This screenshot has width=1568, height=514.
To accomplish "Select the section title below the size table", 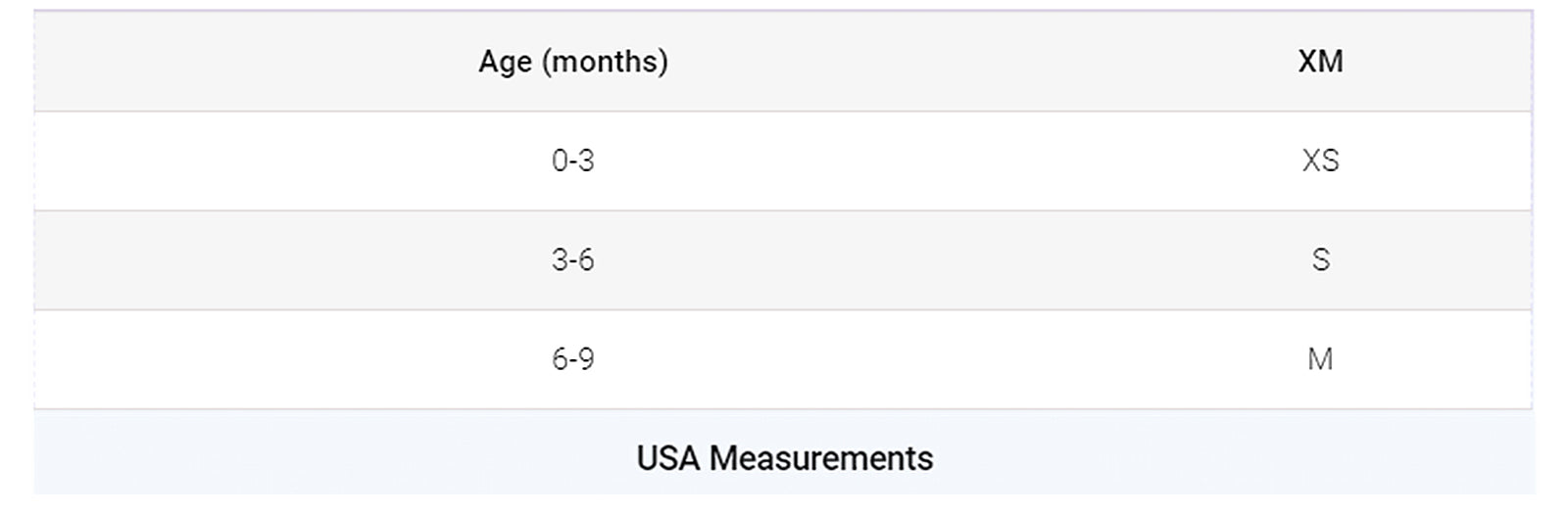I will coord(784,458).
